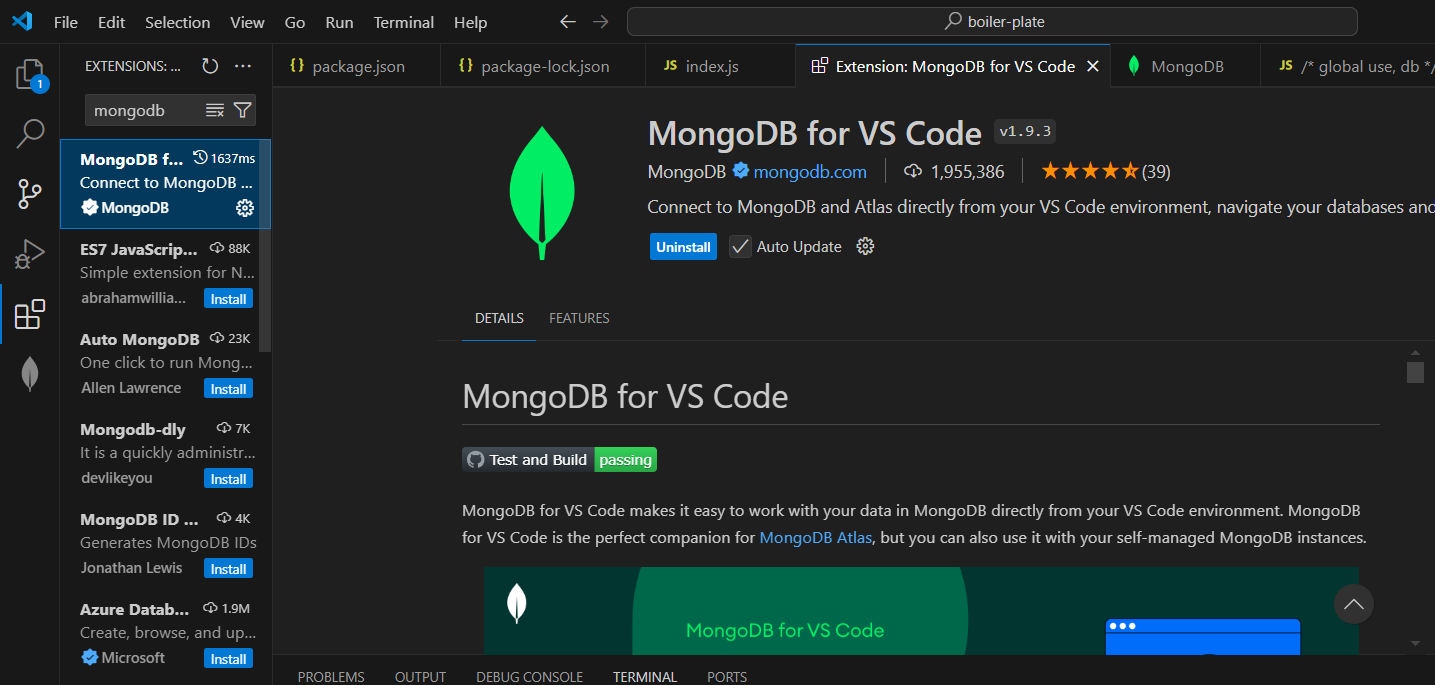The width and height of the screenshot is (1435, 685).
Task: Click the scrollbar up arrow in details
Action: point(1415,352)
